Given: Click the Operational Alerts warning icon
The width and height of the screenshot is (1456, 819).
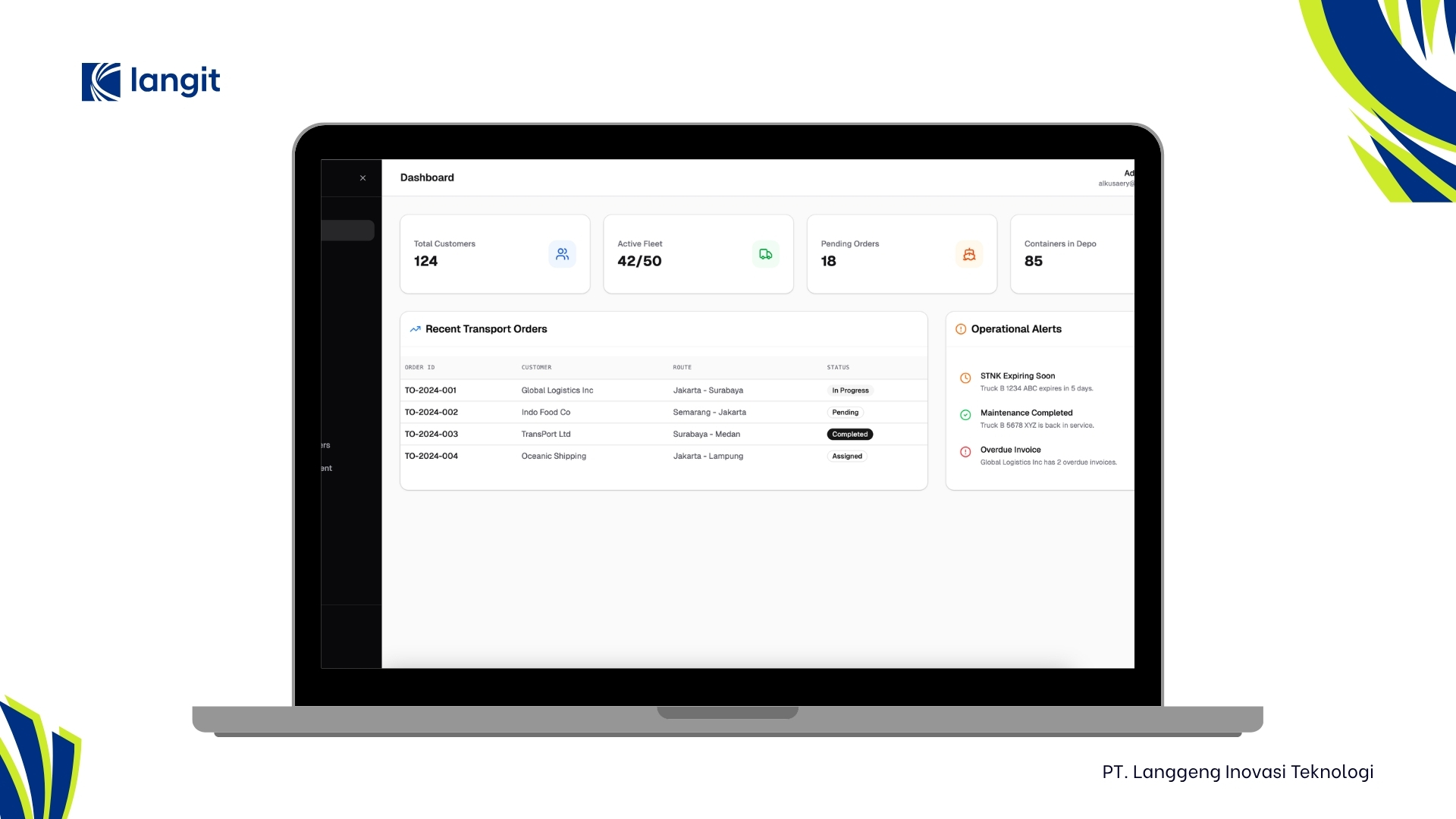Looking at the screenshot, I should (960, 328).
